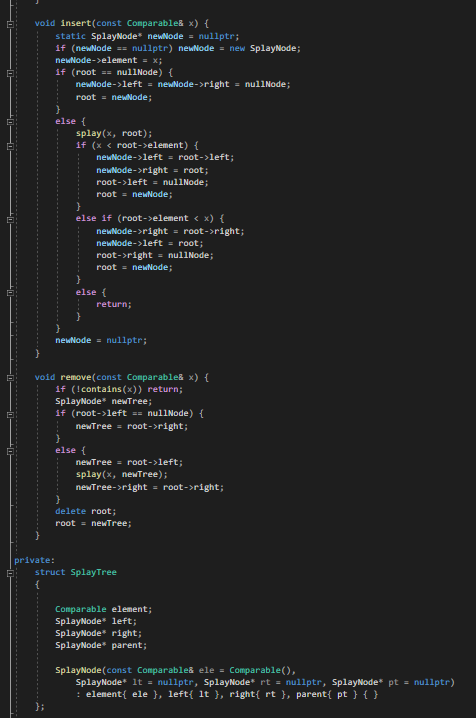
Task: Click the 'SplayNode(const Comparable& ele = Comparable(),' line
Action: tap(175, 670)
